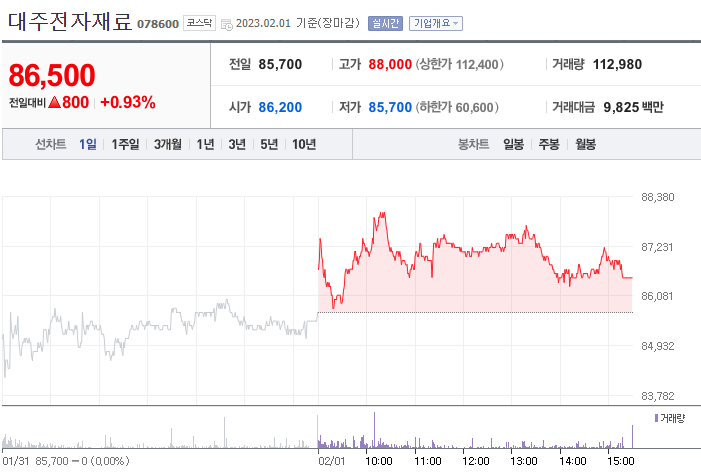
Task: Click the 거래대금 9,825 백만 value
Action: [633, 107]
